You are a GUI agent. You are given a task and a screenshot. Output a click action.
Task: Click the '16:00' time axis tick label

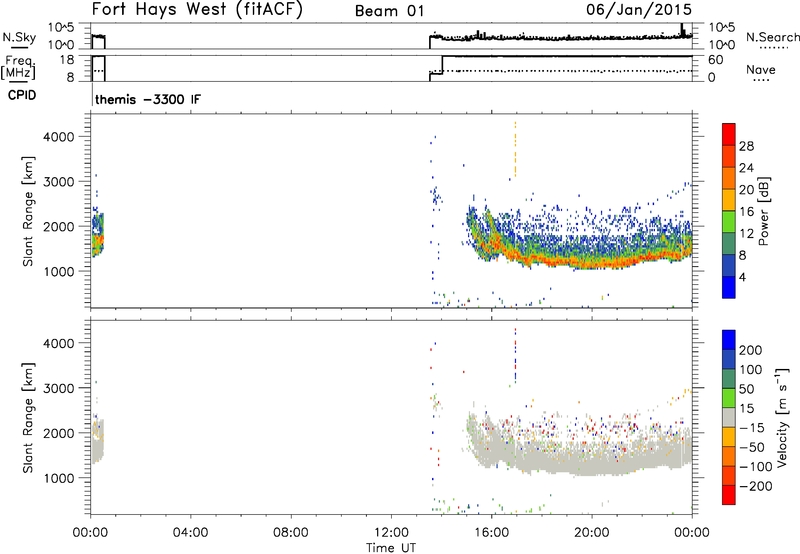[491, 533]
